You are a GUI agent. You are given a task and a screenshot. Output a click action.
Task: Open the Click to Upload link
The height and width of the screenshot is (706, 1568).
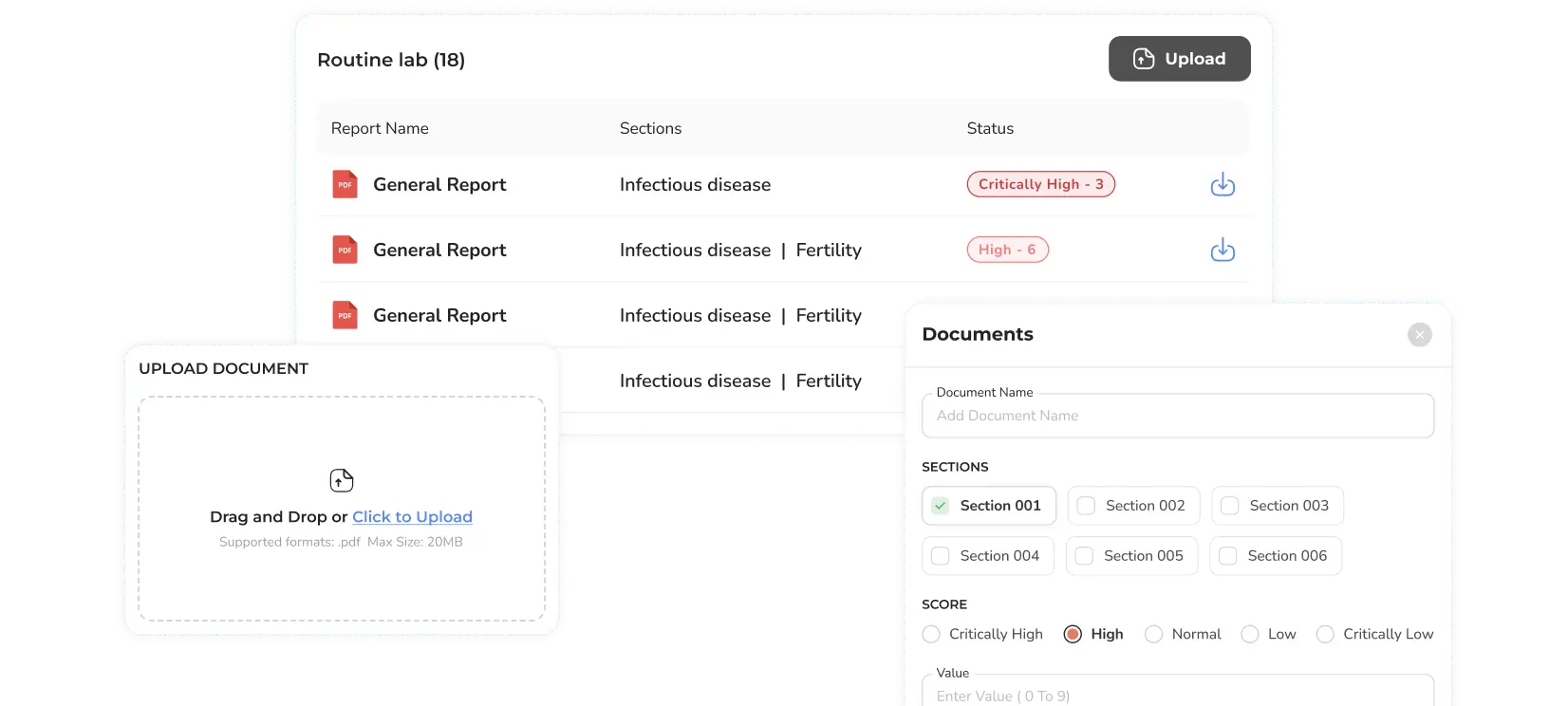(412, 516)
